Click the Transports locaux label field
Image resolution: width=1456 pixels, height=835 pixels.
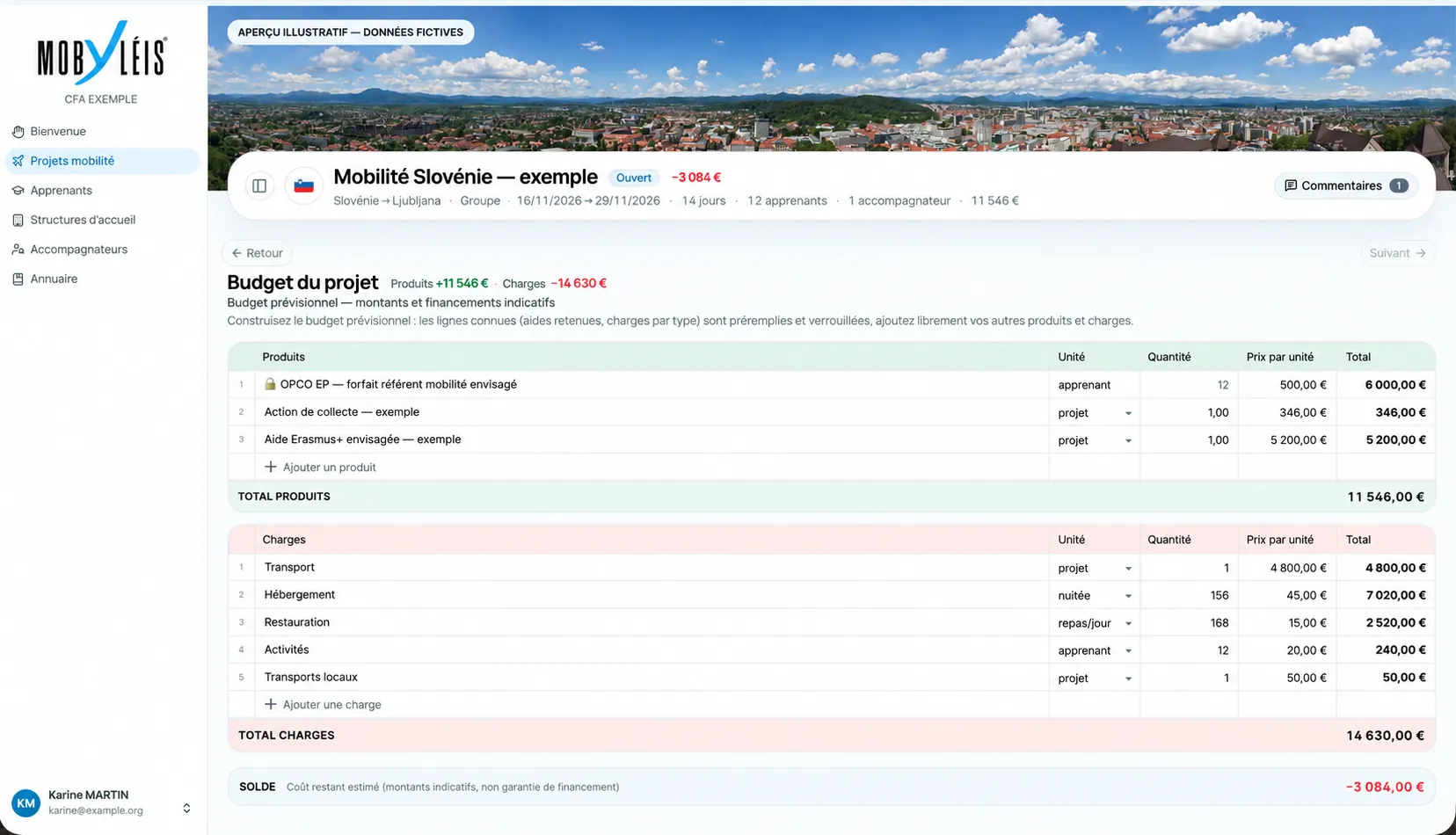652,678
